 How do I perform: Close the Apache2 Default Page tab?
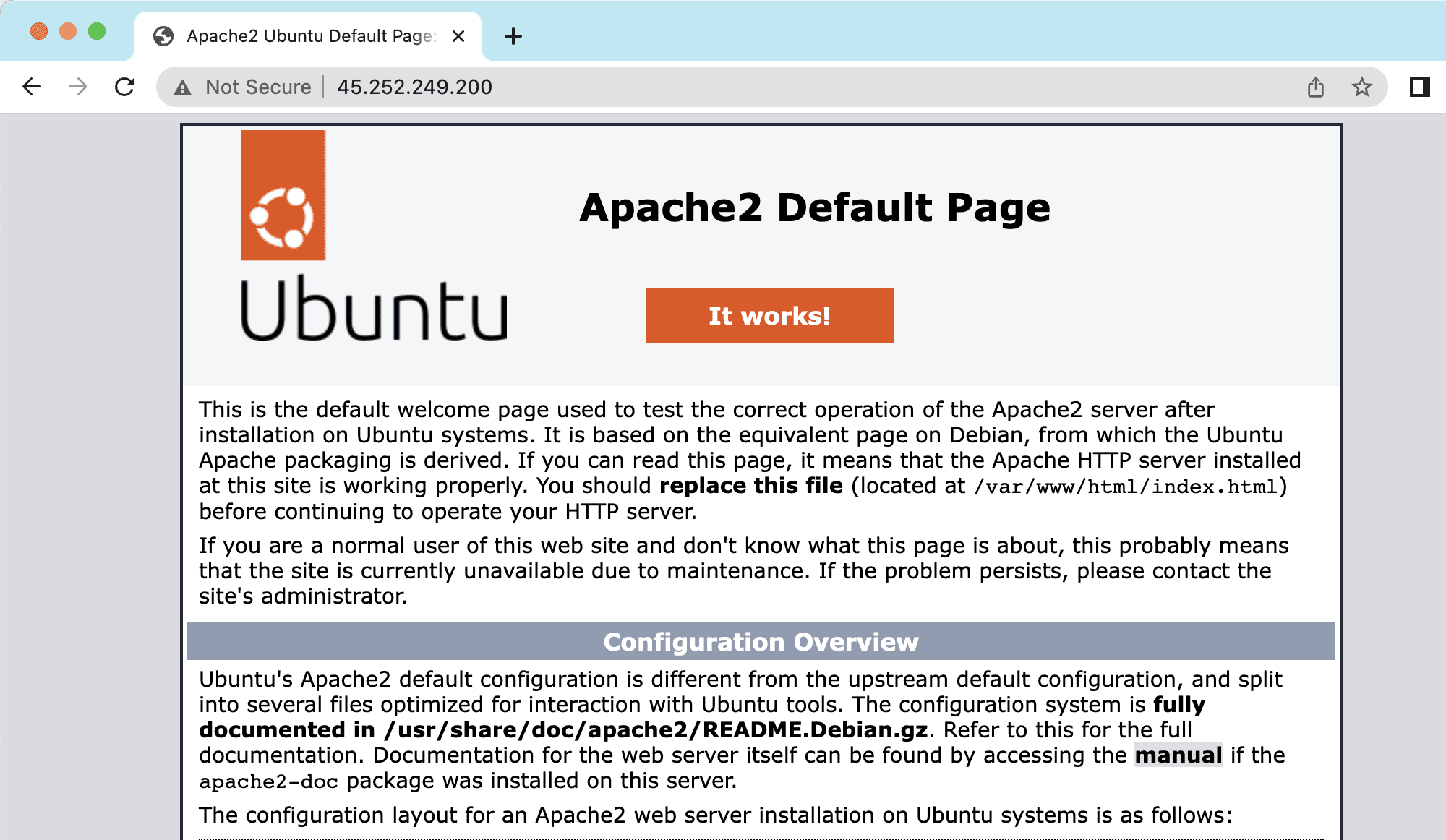pyautogui.click(x=458, y=35)
